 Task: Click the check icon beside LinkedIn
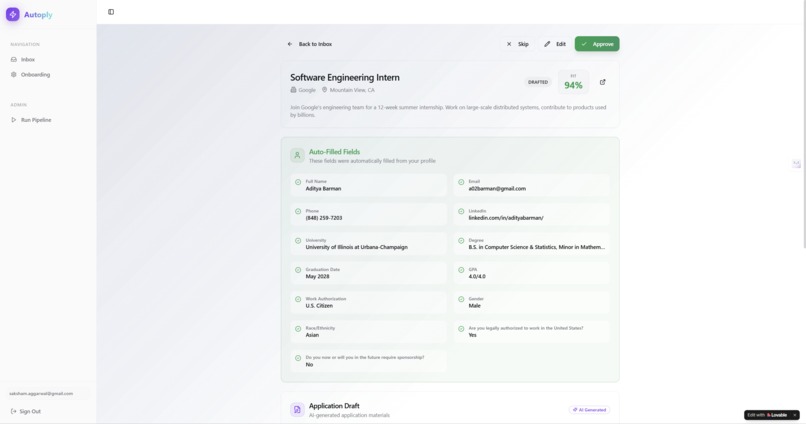click(x=461, y=211)
